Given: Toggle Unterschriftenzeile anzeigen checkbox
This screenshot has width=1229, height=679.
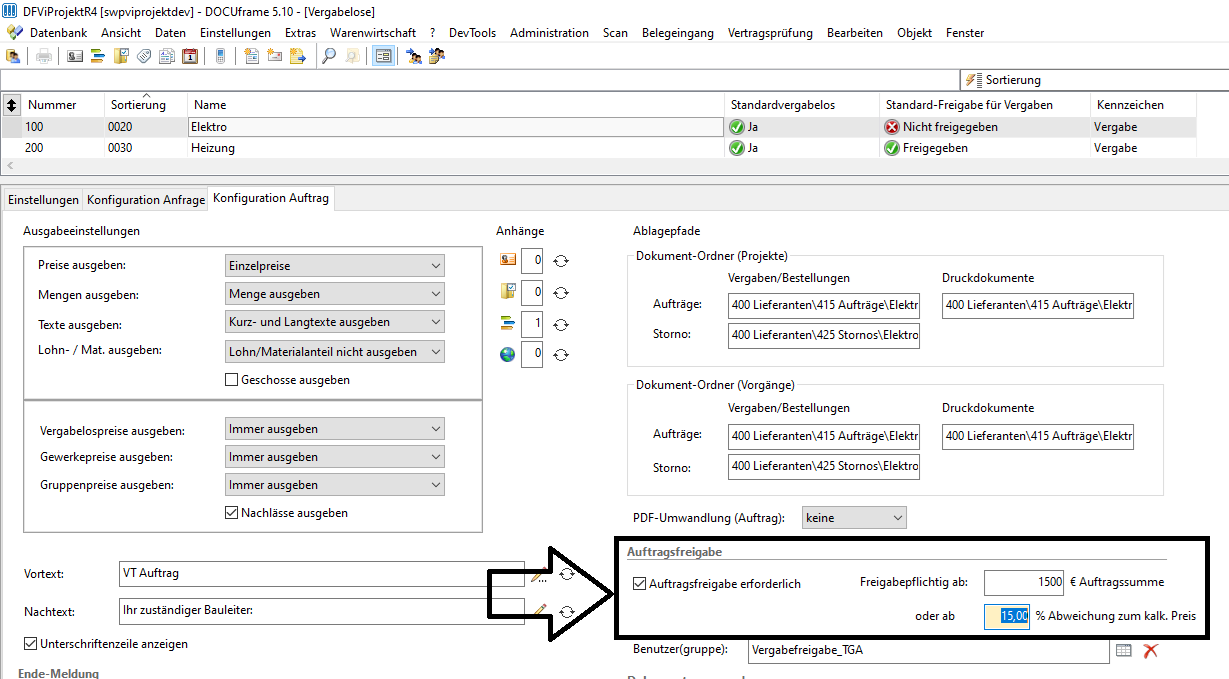Looking at the screenshot, I should [x=30, y=644].
